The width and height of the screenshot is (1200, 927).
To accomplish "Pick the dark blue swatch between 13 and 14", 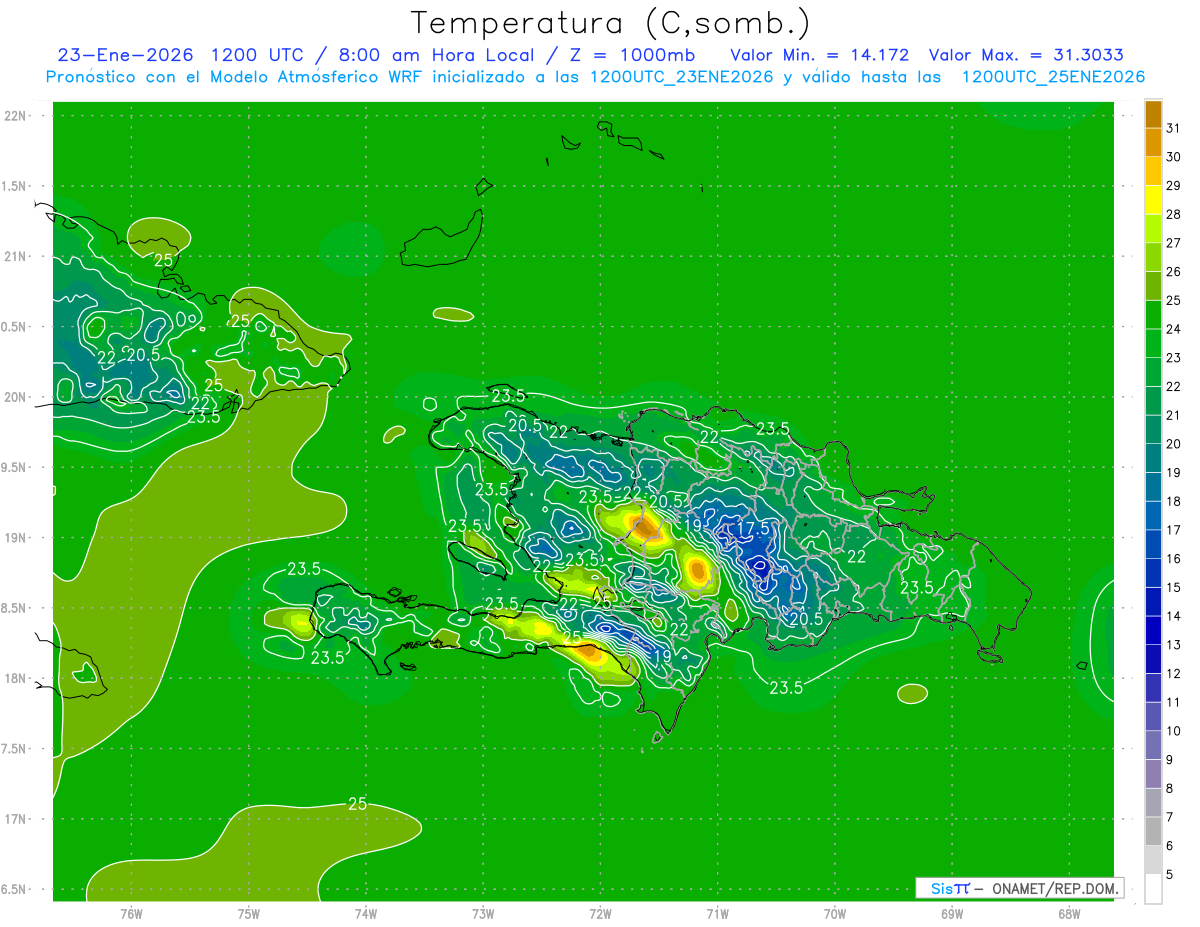I will pos(1153,630).
